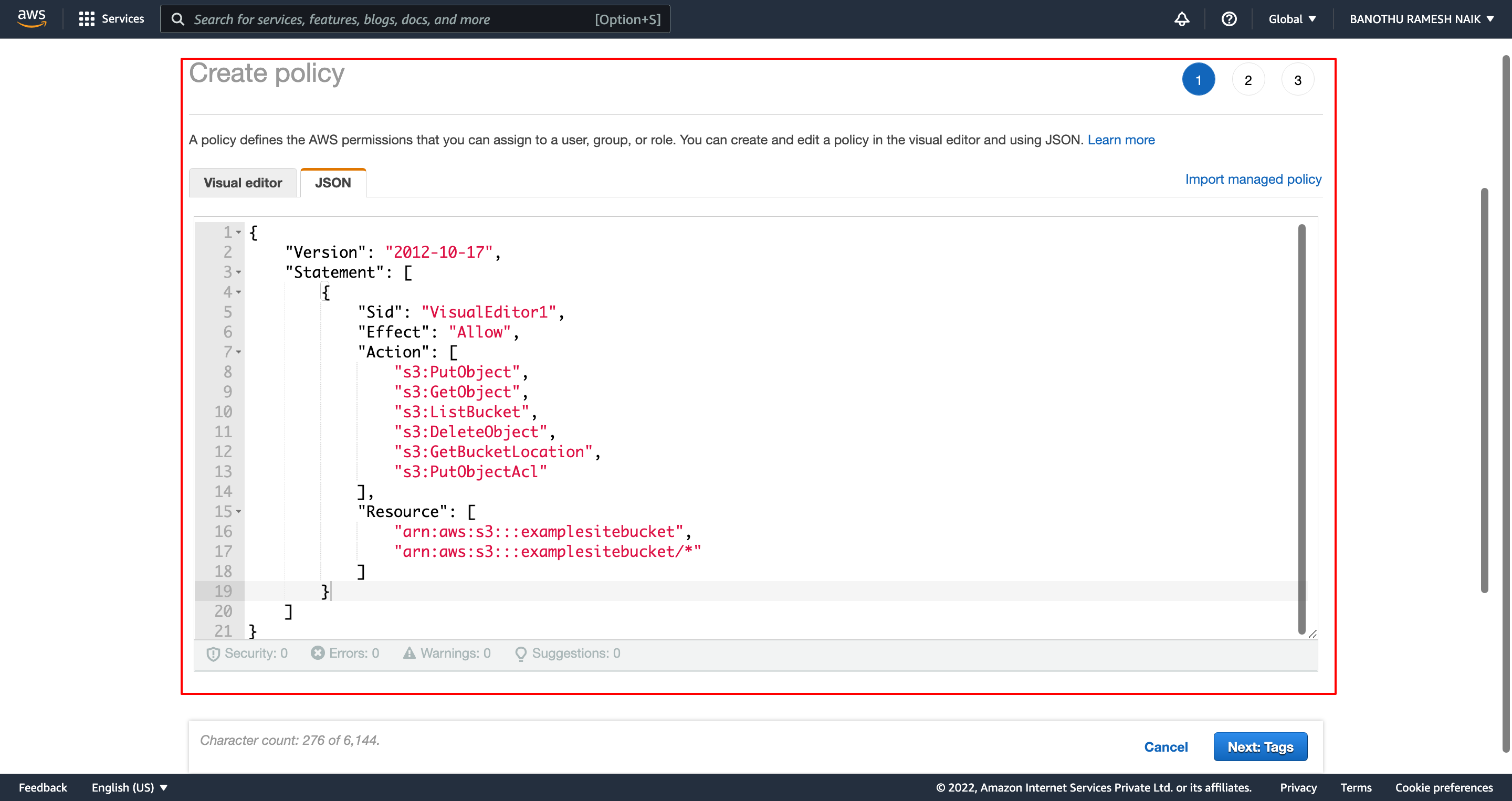Open the Global region dropdown
The height and width of the screenshot is (801, 1512).
(x=1292, y=19)
